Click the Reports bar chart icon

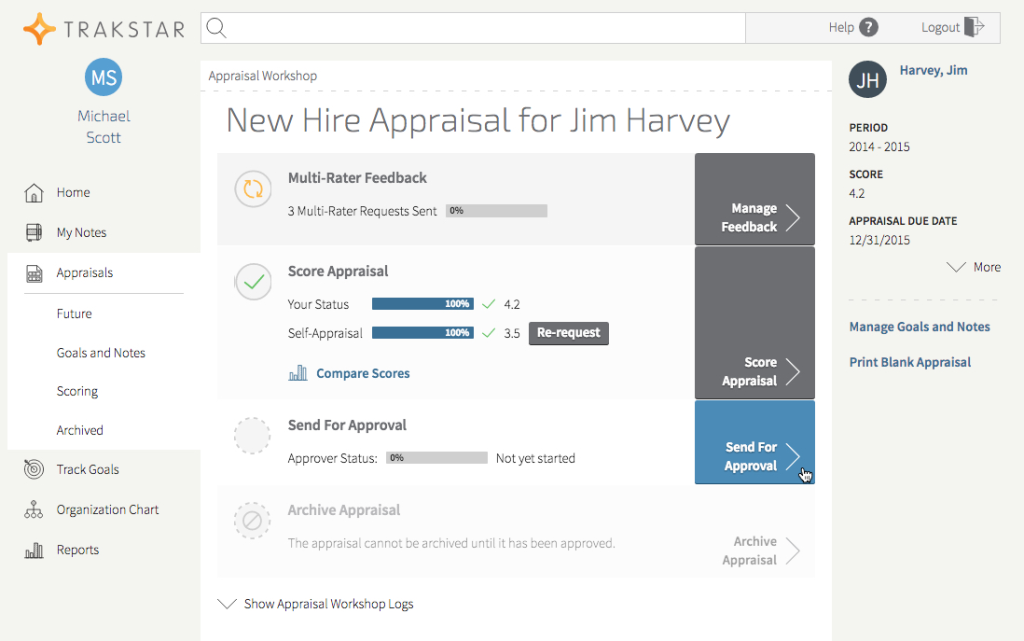click(34, 550)
